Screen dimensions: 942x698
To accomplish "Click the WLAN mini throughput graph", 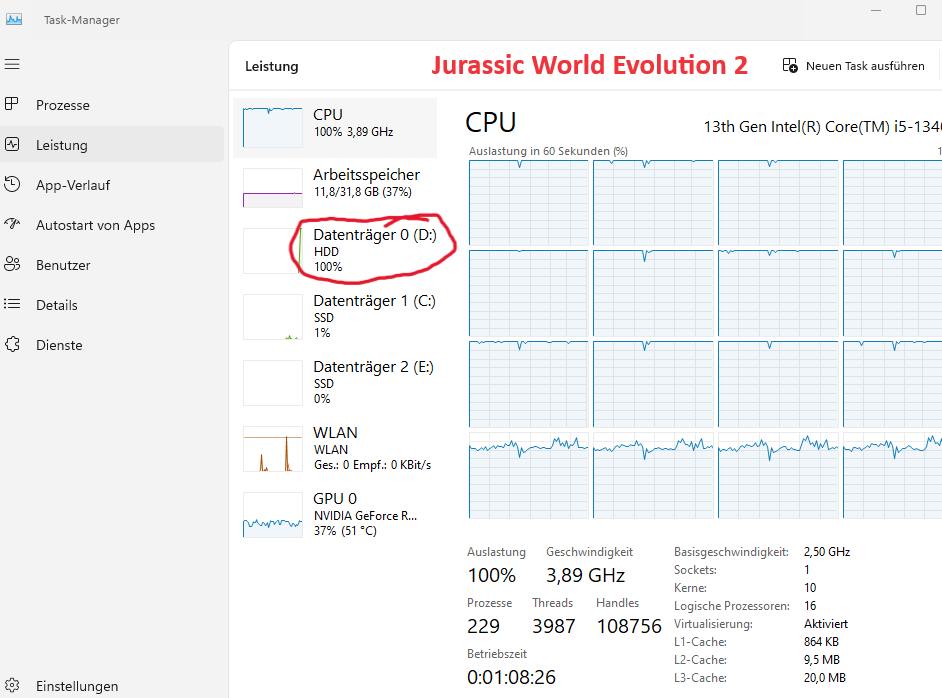I will click(x=273, y=449).
